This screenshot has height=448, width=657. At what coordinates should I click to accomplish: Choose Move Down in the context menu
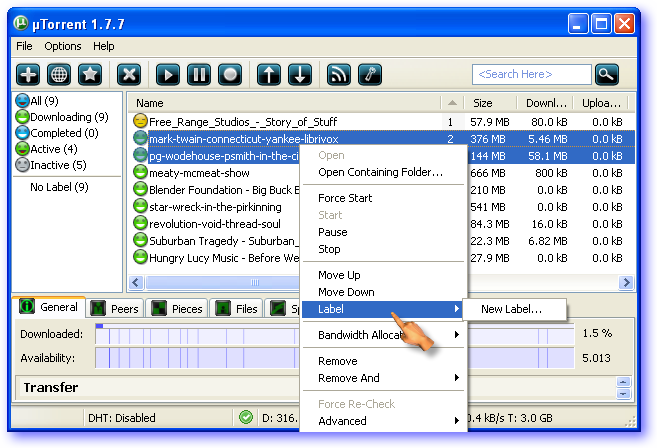coord(383,292)
